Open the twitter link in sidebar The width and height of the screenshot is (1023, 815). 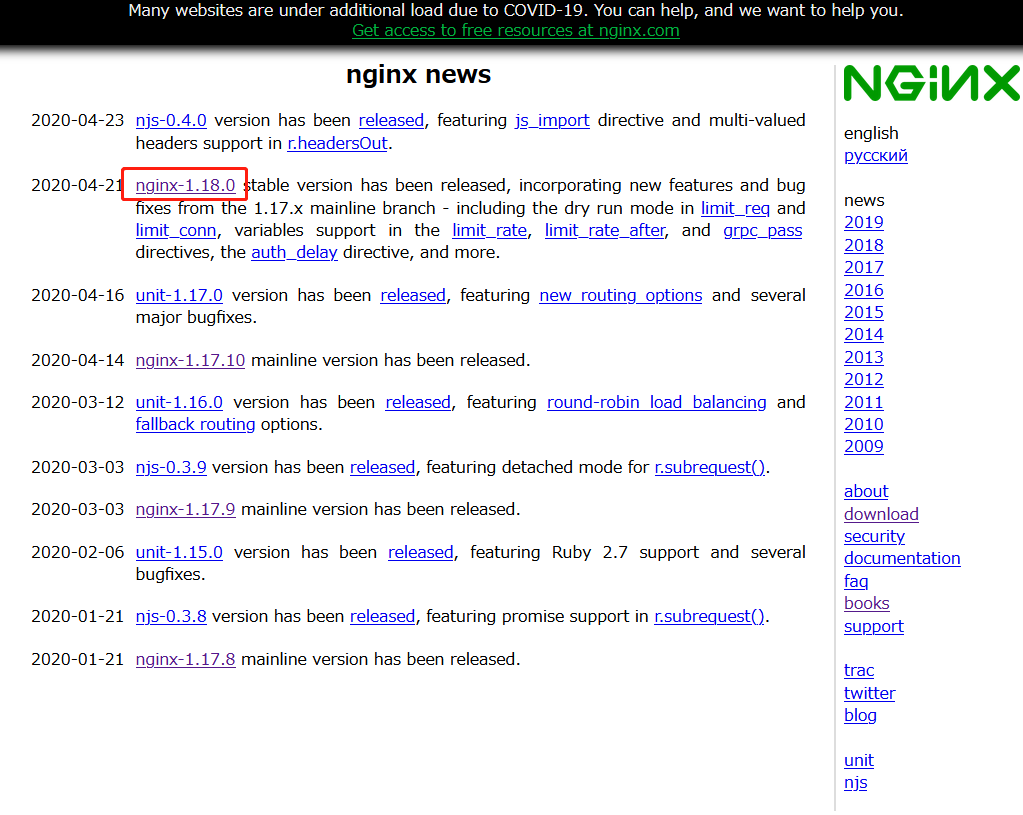pyautogui.click(x=869, y=693)
